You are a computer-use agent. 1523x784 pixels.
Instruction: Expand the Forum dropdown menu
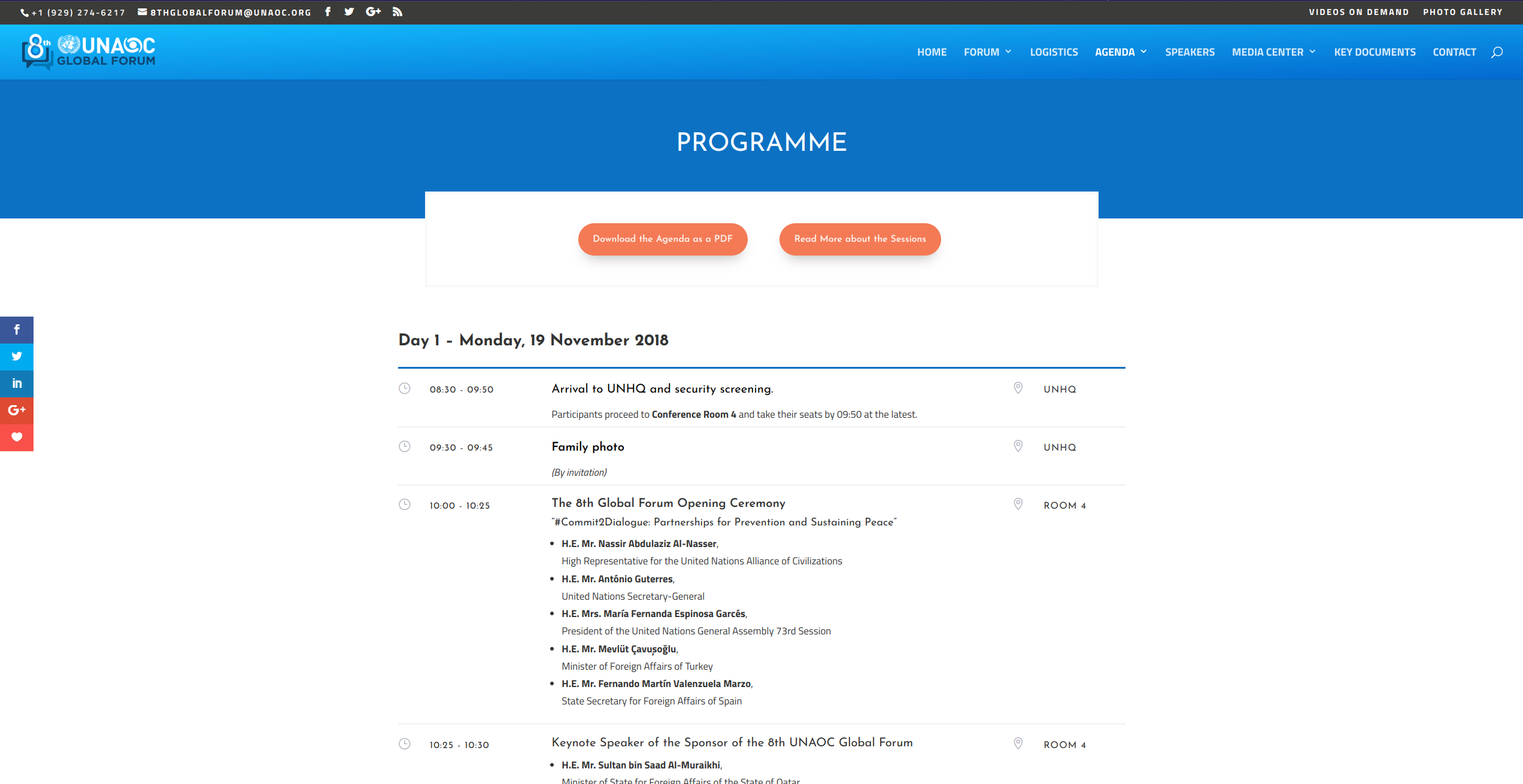click(988, 53)
